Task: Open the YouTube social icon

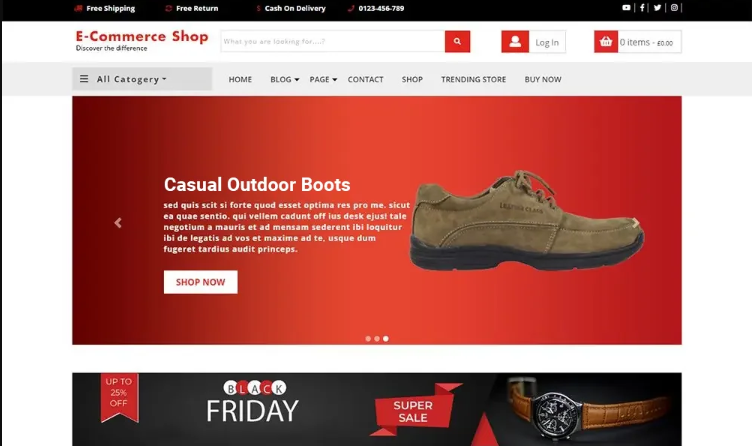Action: click(x=626, y=8)
